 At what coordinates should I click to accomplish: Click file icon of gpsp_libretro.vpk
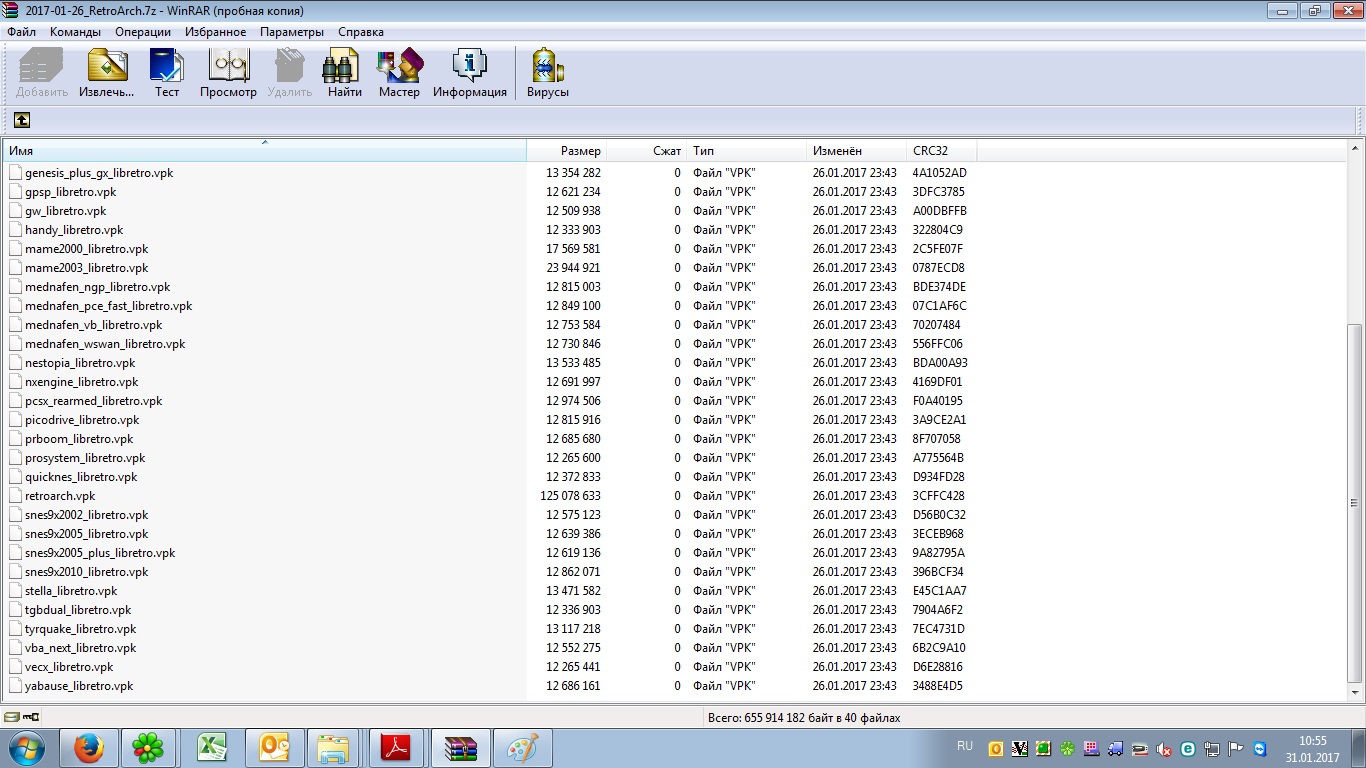coord(15,192)
